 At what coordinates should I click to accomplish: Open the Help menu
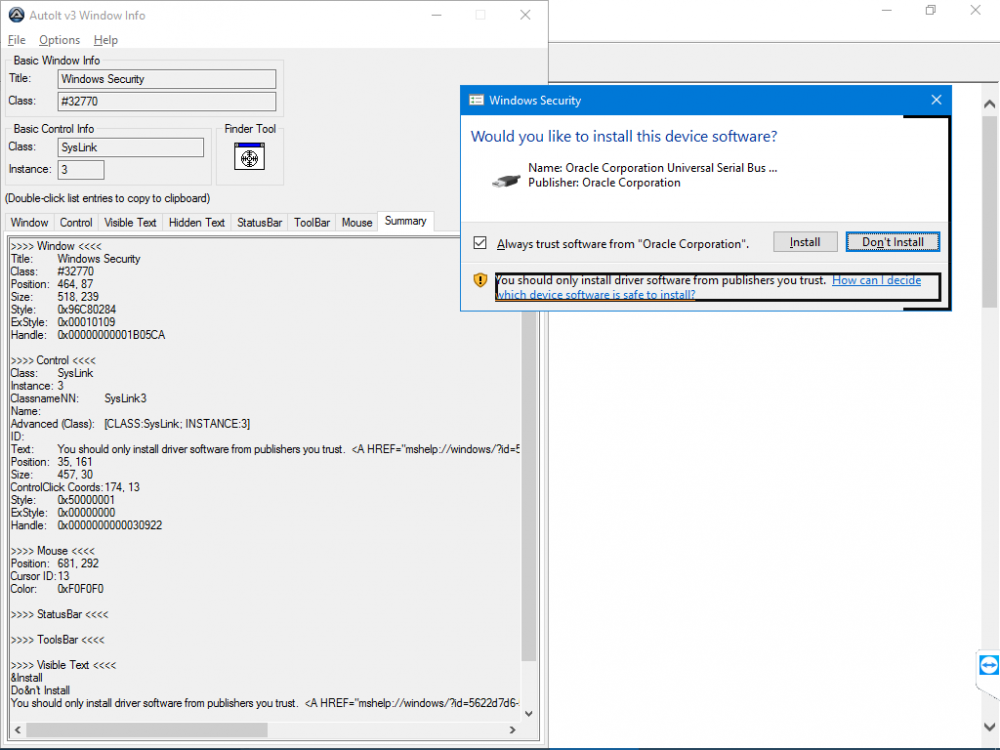tap(106, 40)
